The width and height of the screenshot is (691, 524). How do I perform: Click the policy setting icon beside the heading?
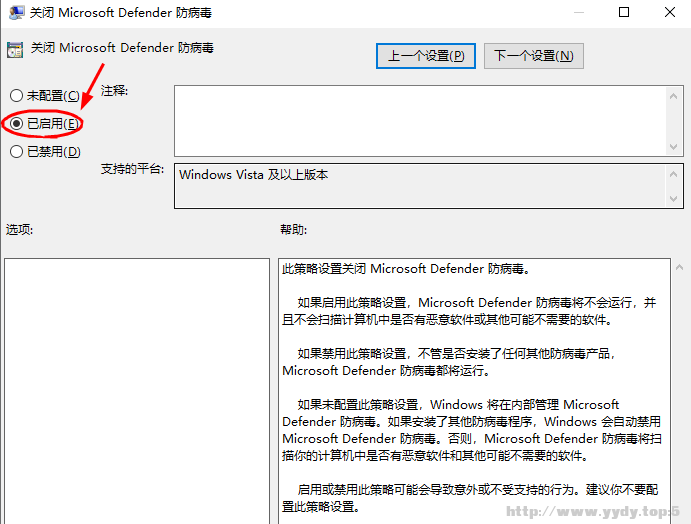click(x=15, y=50)
